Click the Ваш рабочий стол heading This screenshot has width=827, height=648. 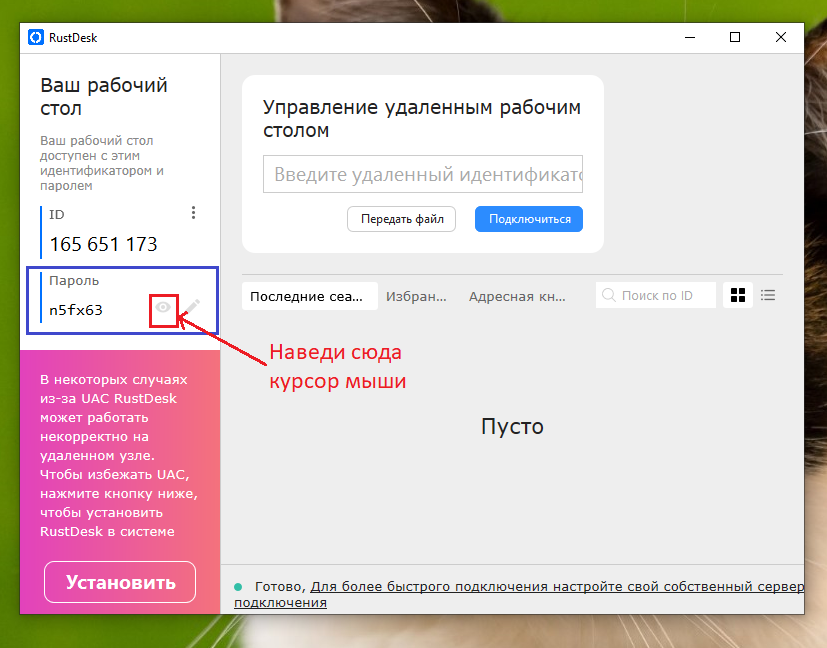104,96
